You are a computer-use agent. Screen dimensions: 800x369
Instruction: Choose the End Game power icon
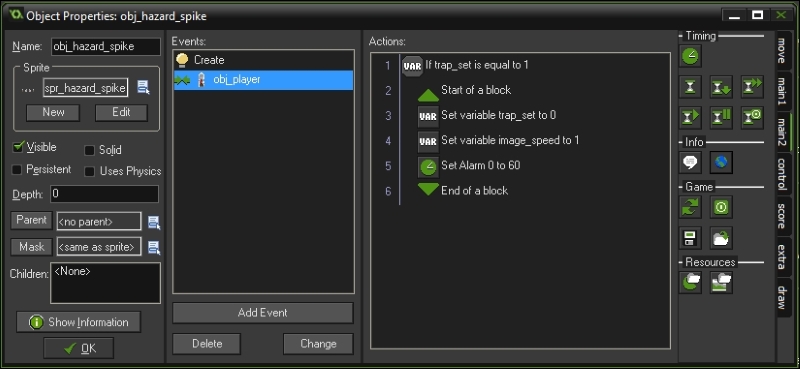(x=721, y=207)
